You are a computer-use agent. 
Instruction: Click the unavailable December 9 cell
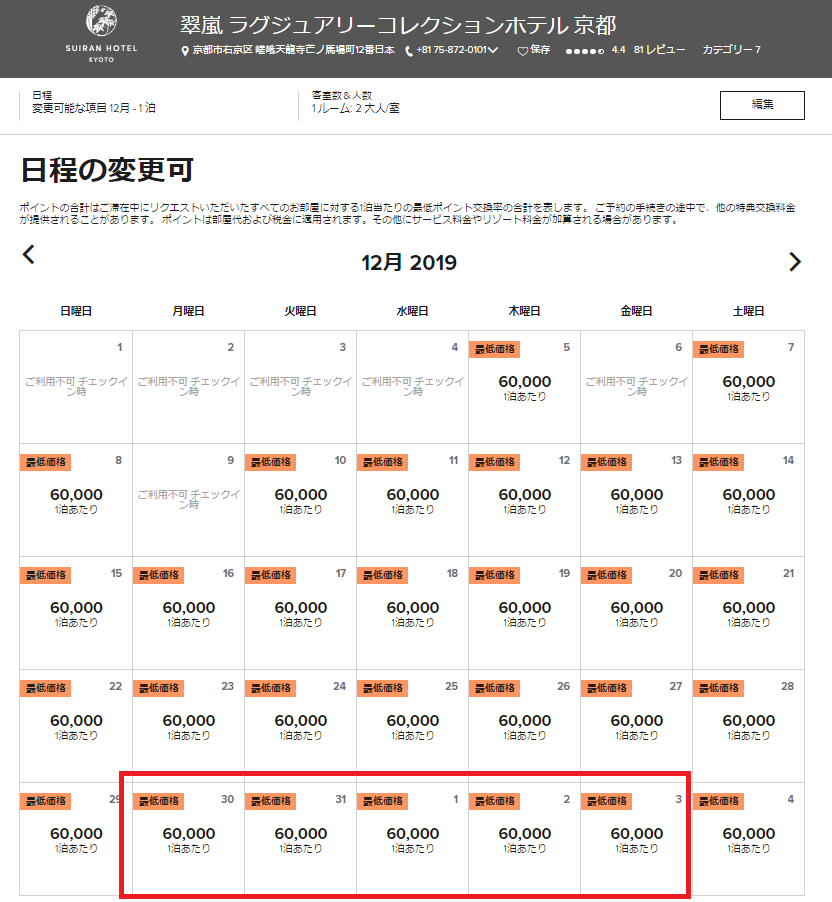(189, 499)
